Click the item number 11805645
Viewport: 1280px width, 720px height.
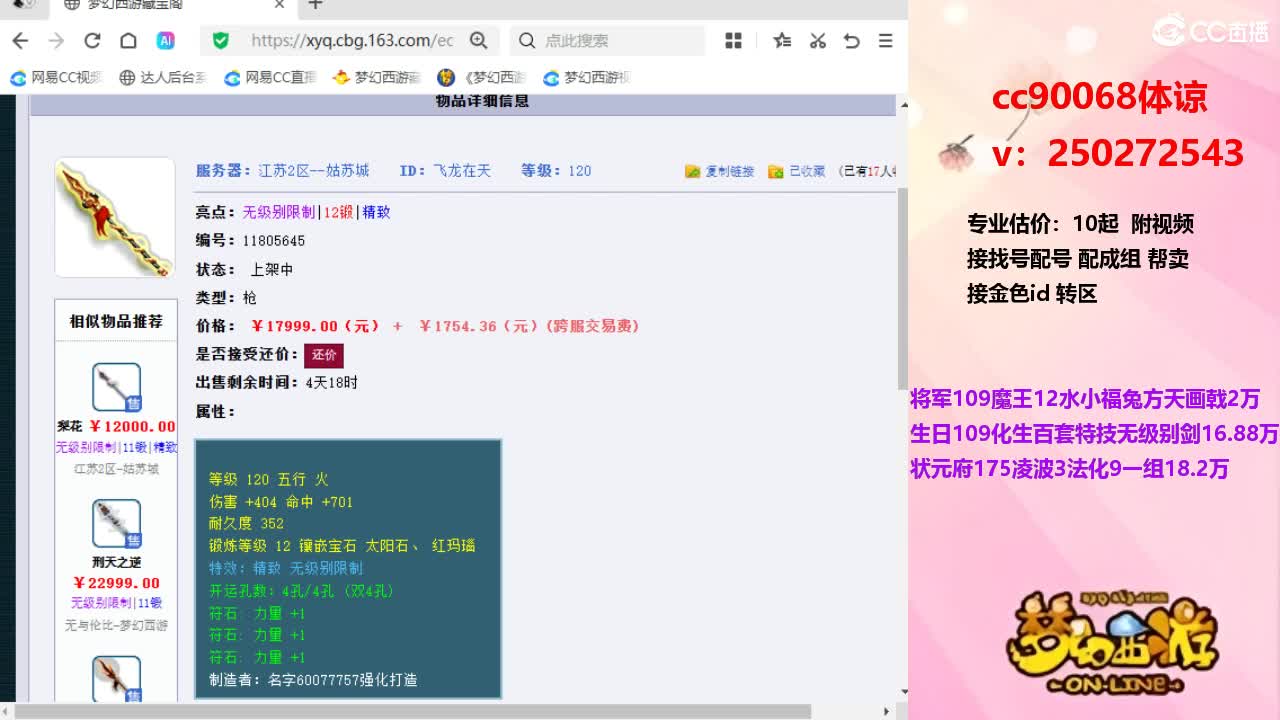274,241
